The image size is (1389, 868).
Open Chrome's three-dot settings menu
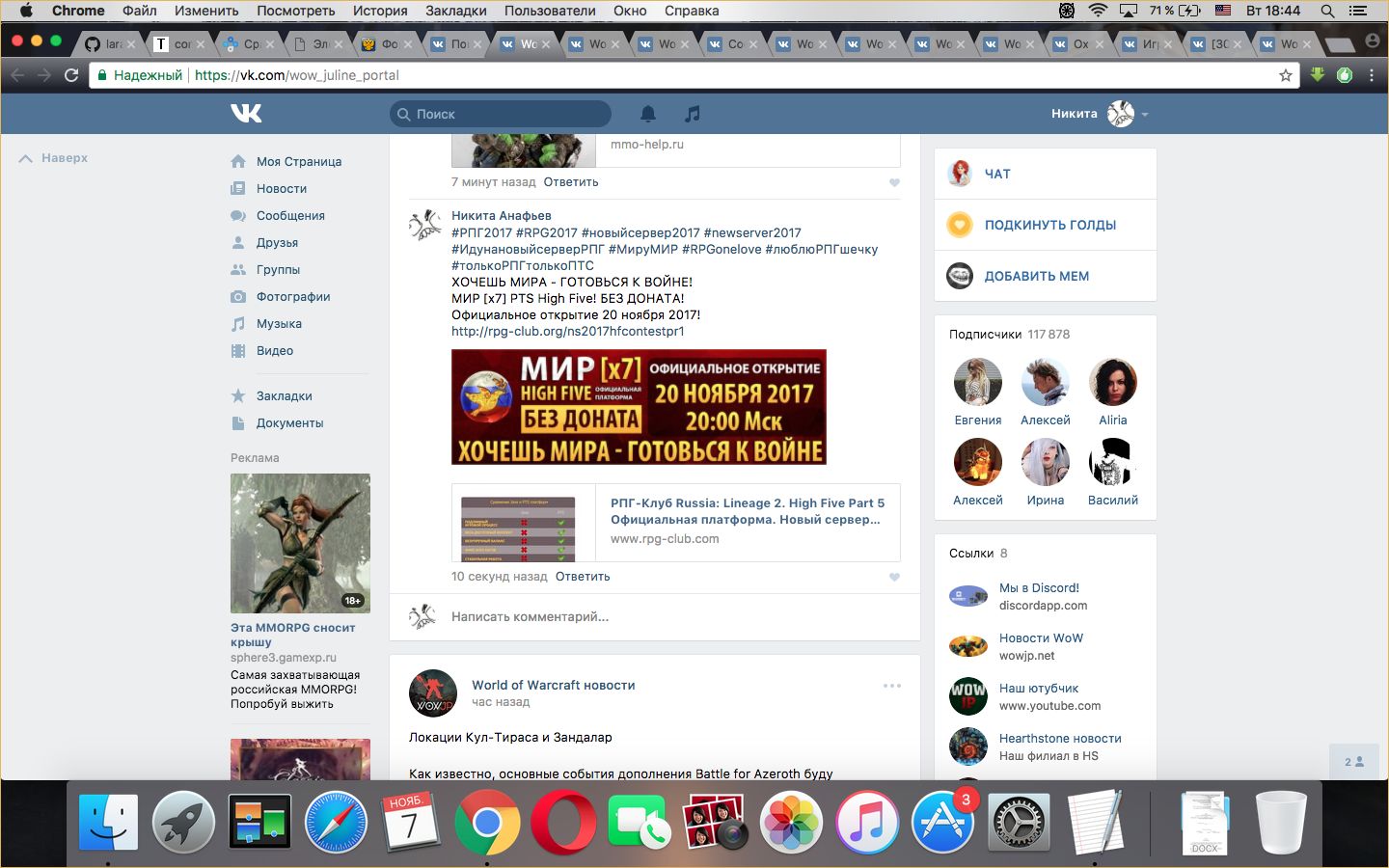[x=1372, y=75]
